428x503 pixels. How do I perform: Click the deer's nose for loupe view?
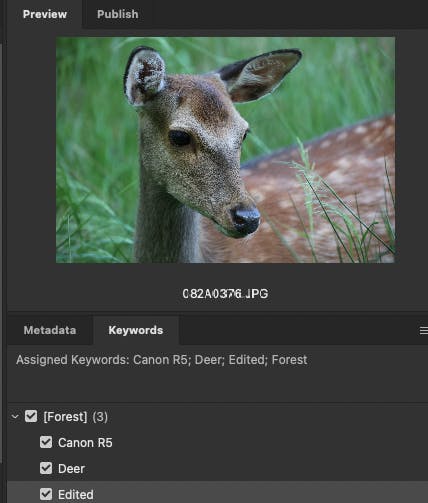pos(246,220)
